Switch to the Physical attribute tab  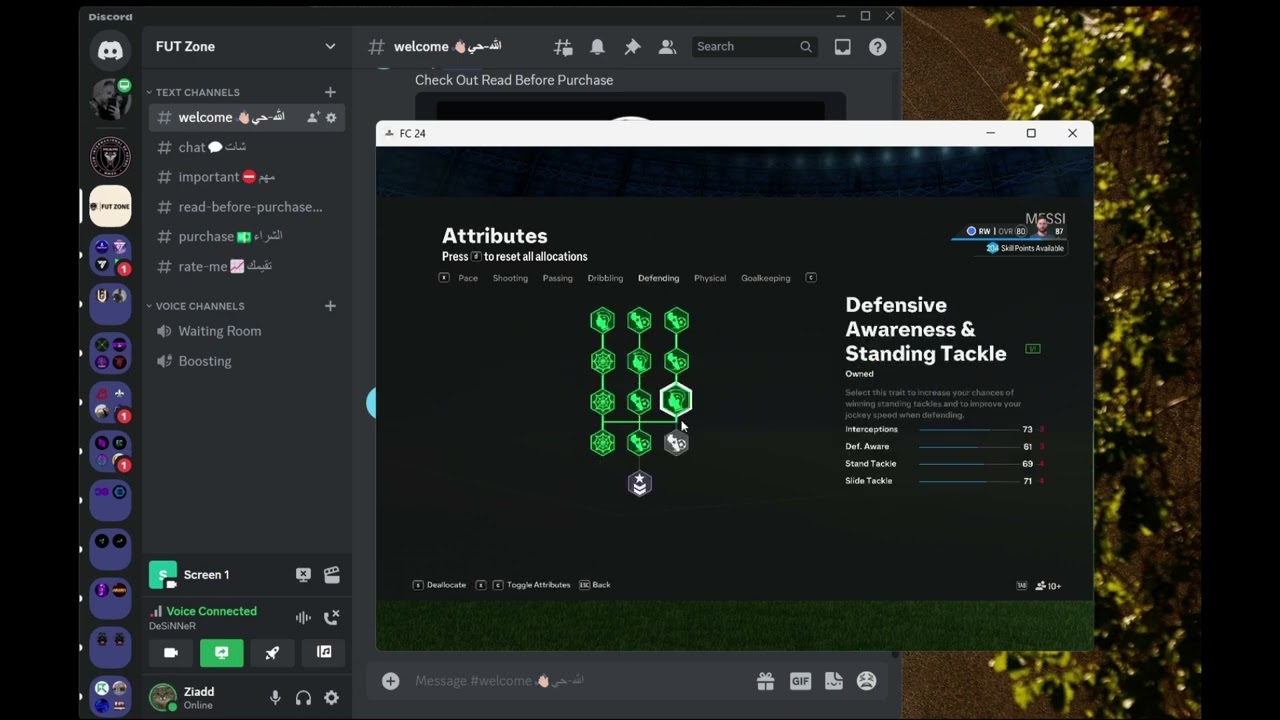[710, 278]
